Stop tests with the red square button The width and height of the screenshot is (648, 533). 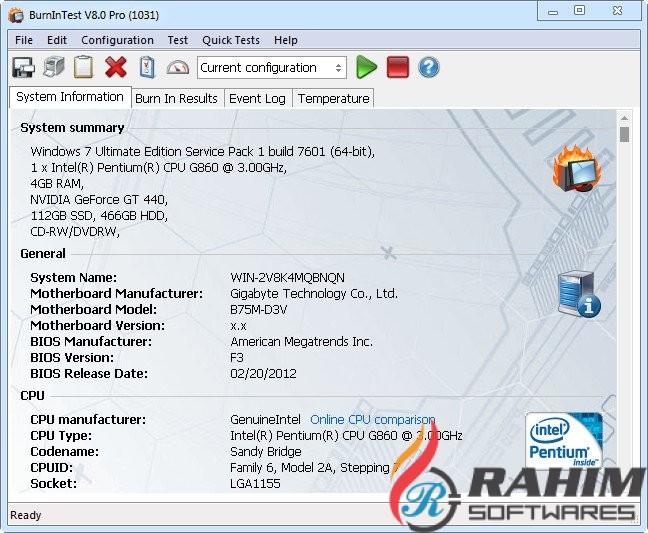click(398, 68)
